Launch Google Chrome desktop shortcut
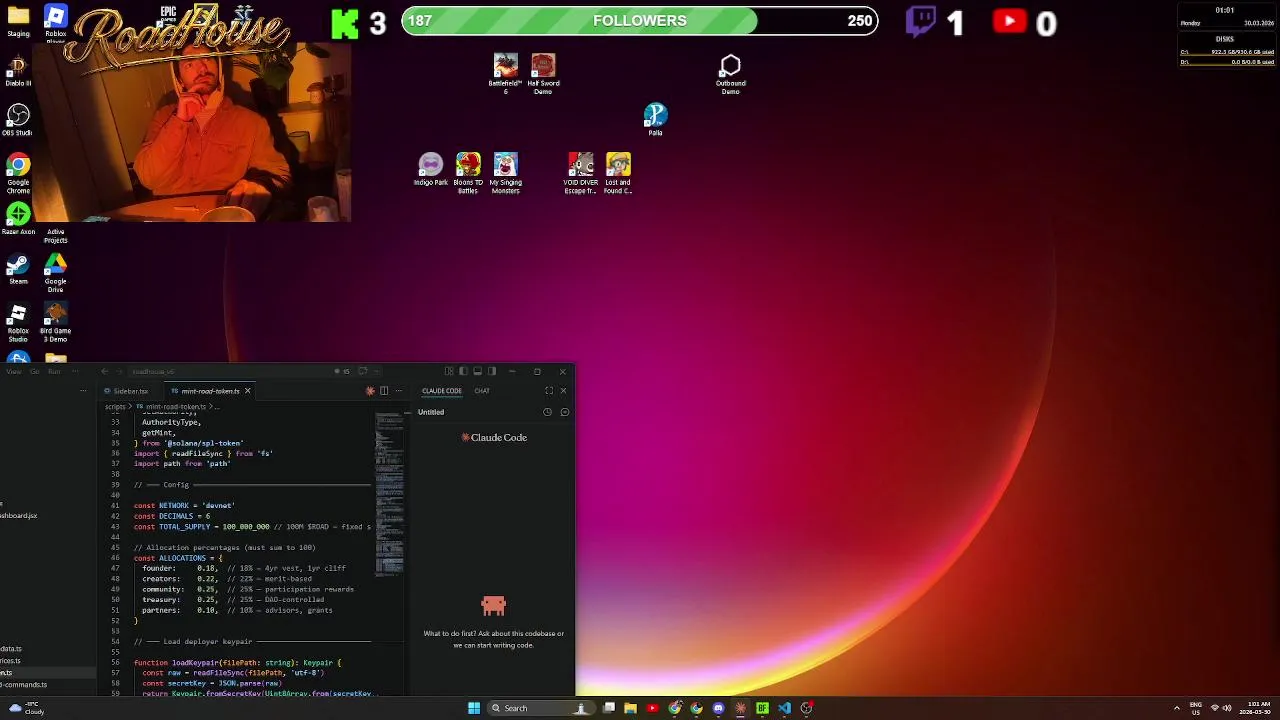The height and width of the screenshot is (720, 1280). coord(18,173)
